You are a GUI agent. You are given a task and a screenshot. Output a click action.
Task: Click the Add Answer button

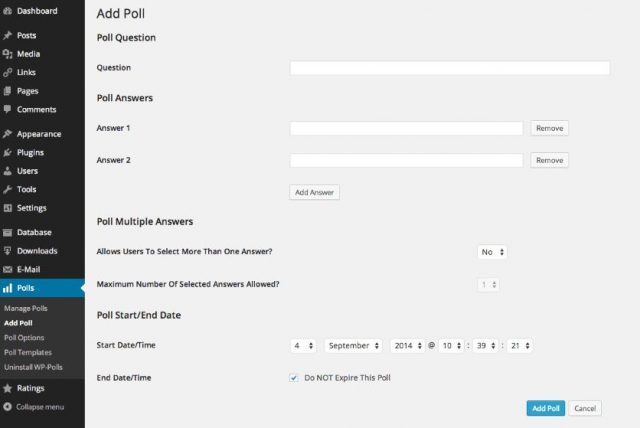[x=314, y=192]
